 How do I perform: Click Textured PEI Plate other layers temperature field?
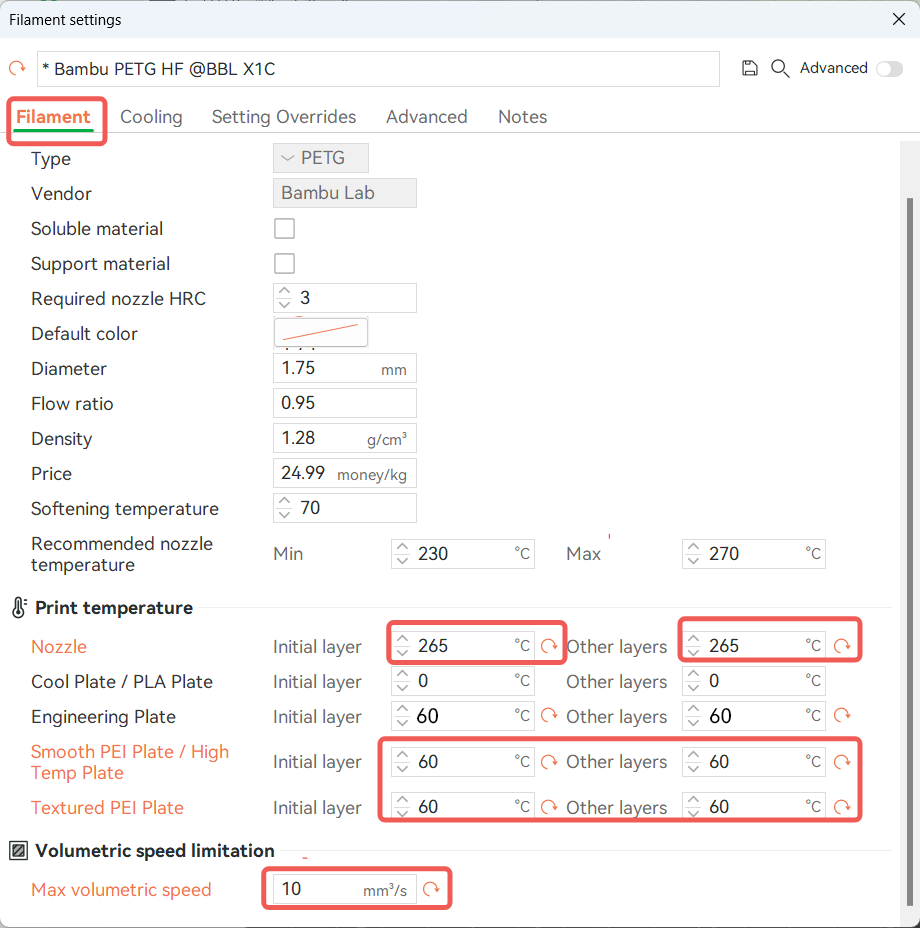click(x=754, y=807)
